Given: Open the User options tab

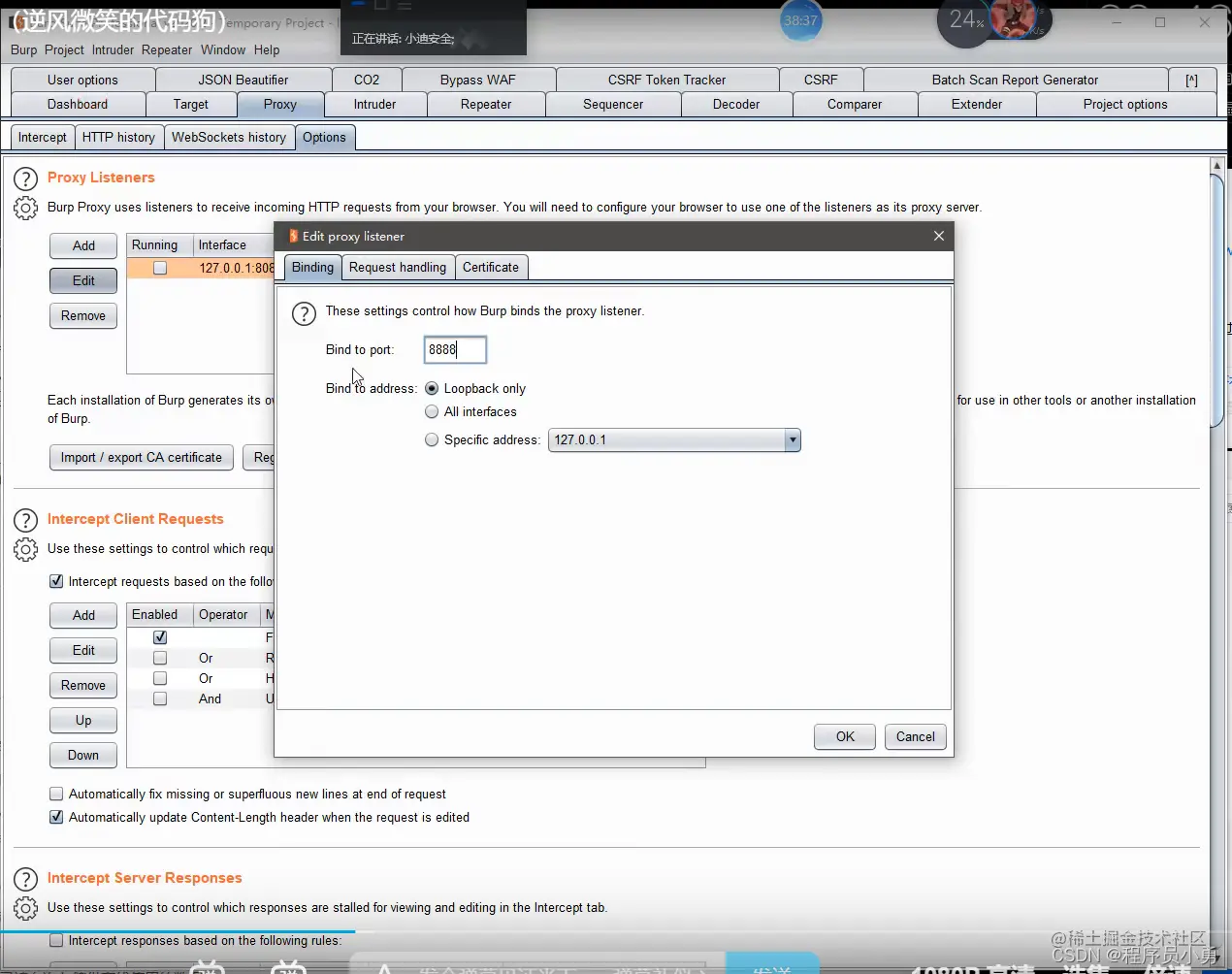Looking at the screenshot, I should click(x=82, y=80).
